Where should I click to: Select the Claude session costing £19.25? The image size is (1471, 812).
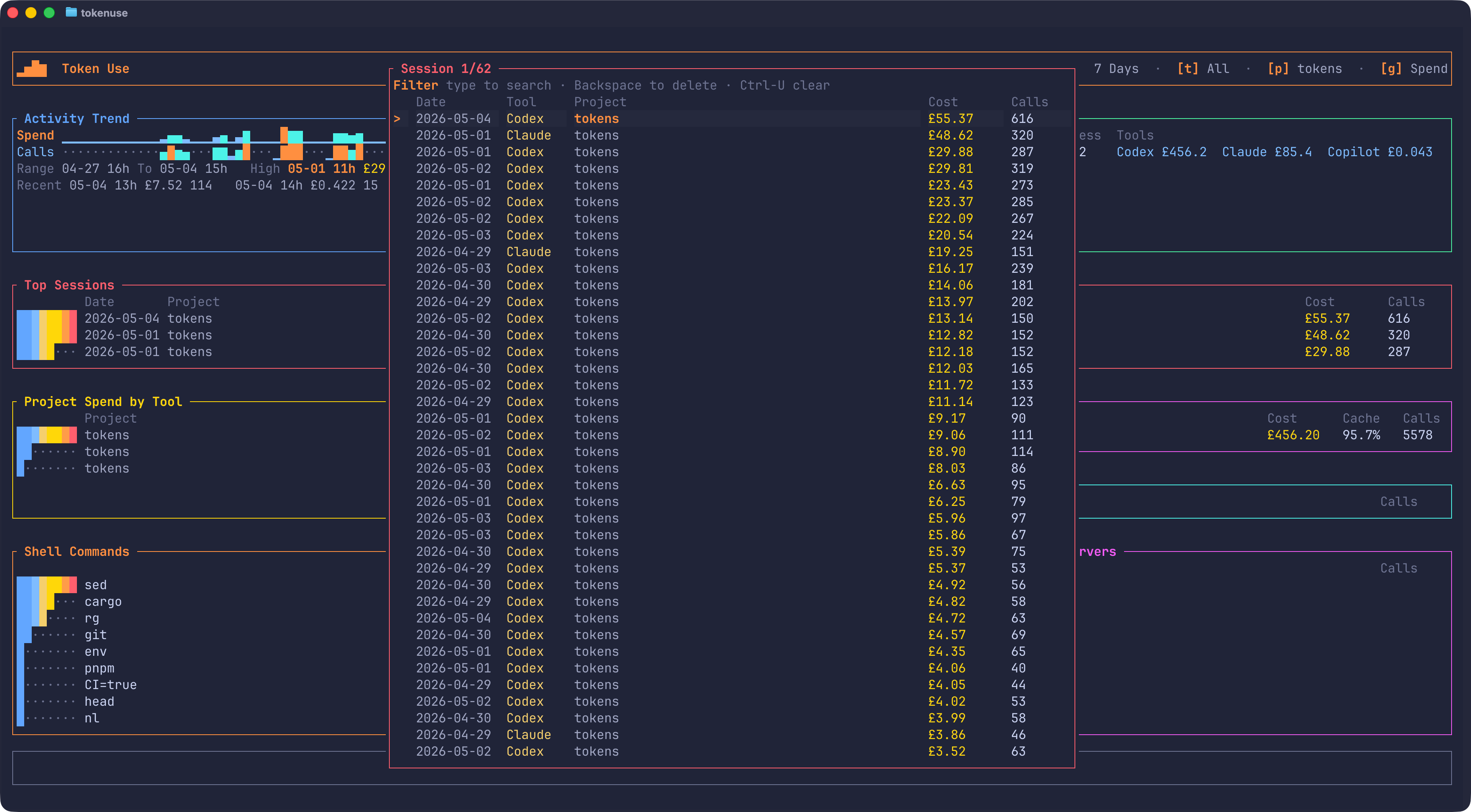coord(732,252)
